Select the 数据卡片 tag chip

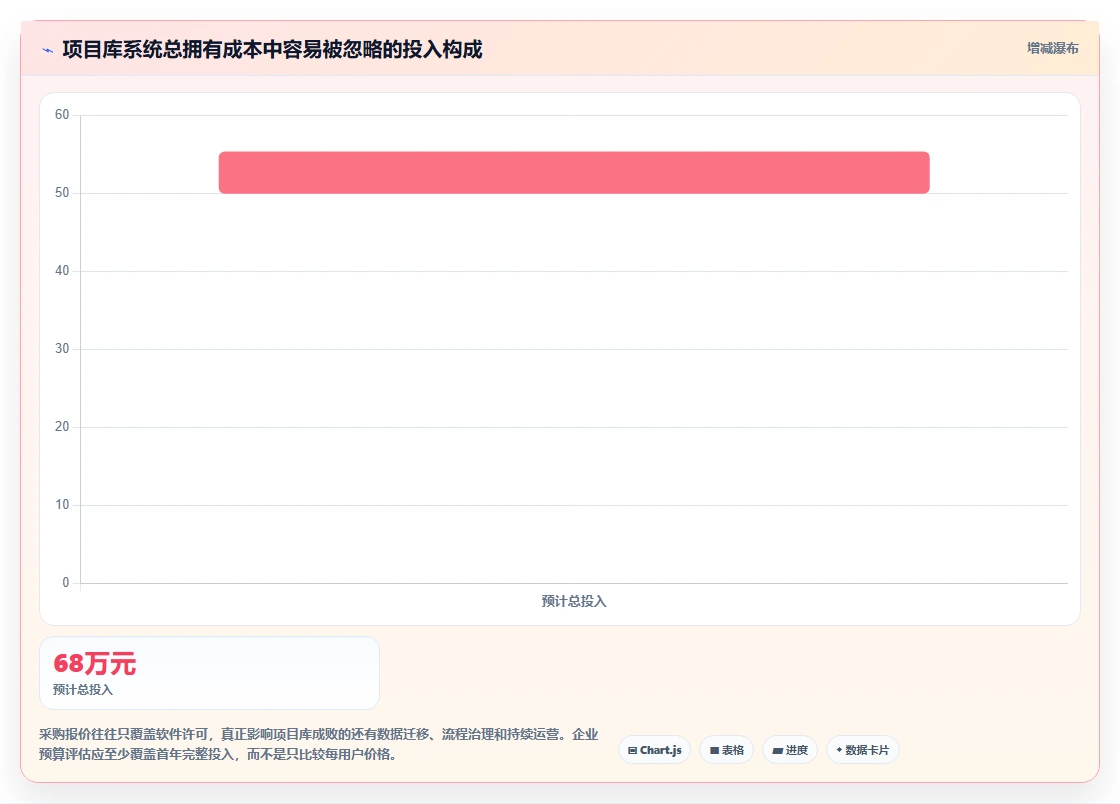[x=863, y=750]
